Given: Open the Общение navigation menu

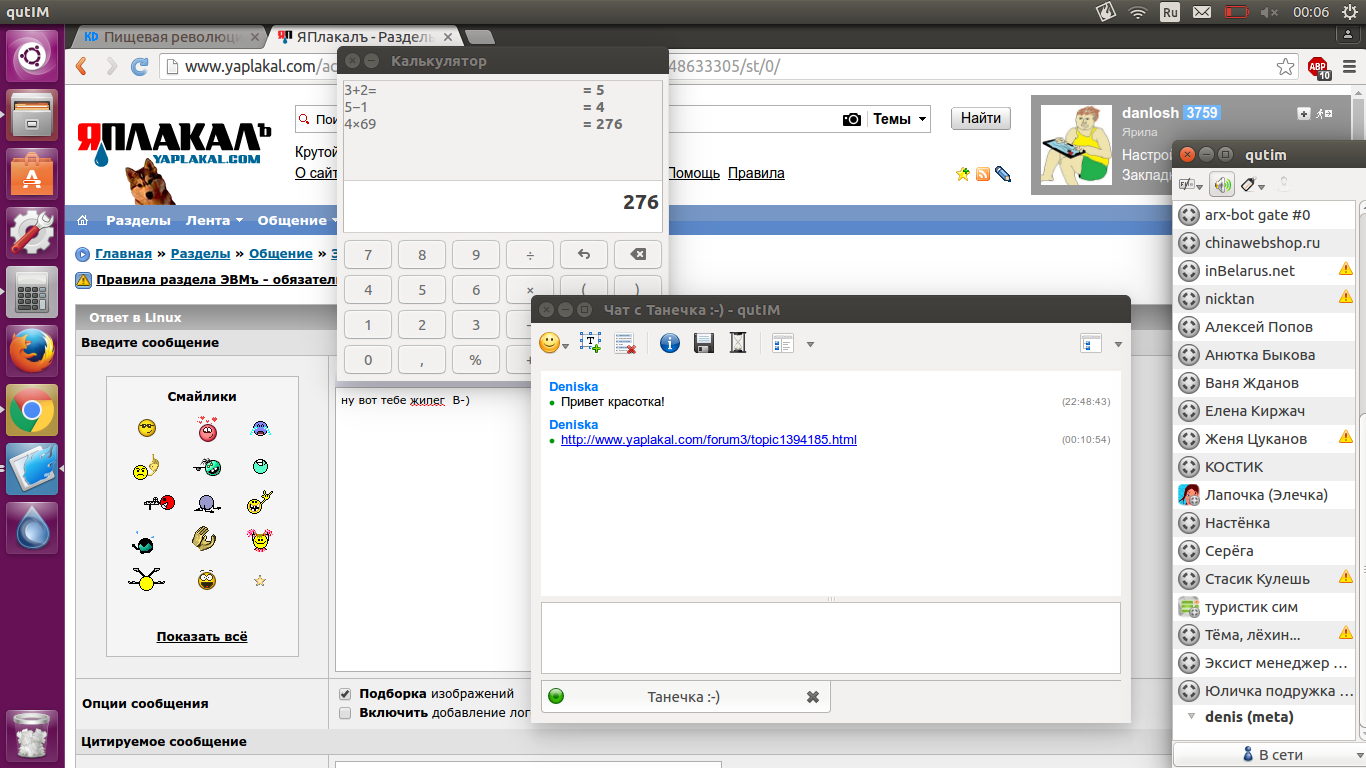Looking at the screenshot, I should point(297,221).
